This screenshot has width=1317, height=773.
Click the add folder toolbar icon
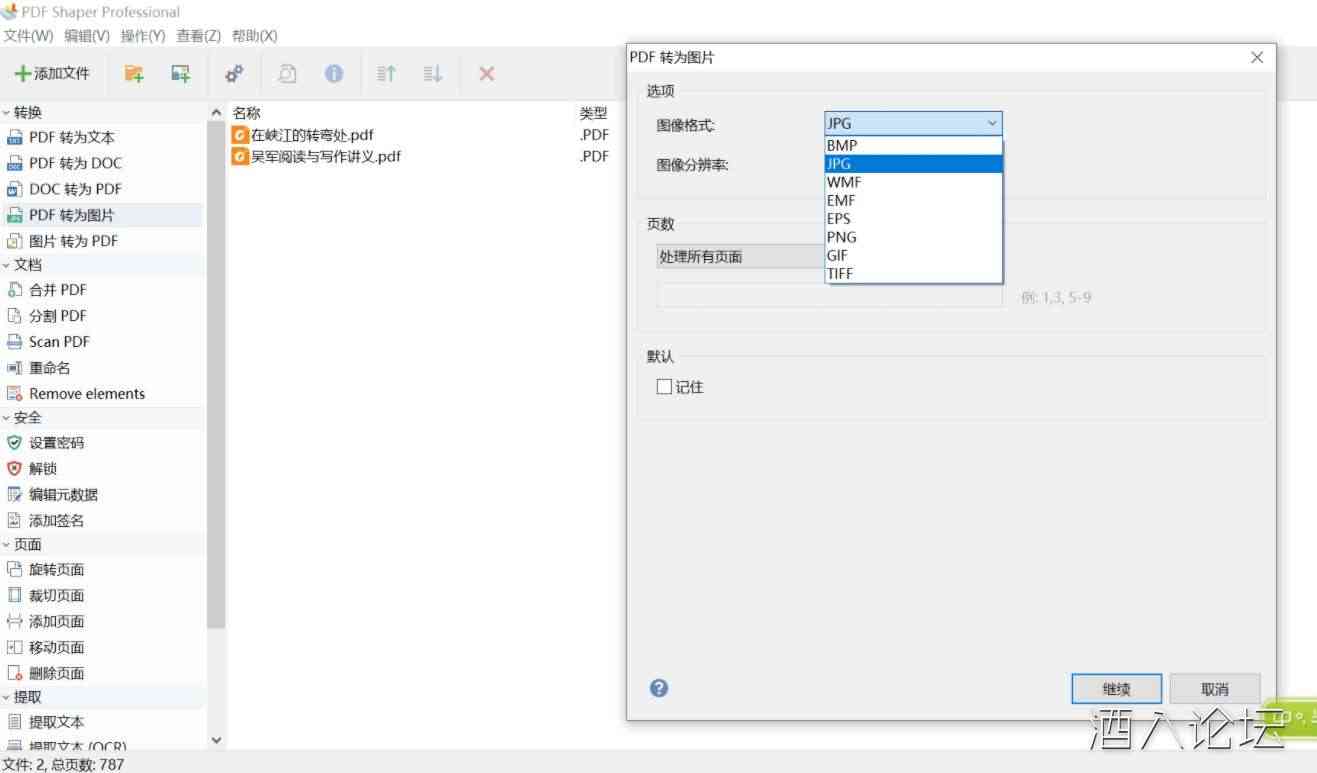tap(134, 73)
